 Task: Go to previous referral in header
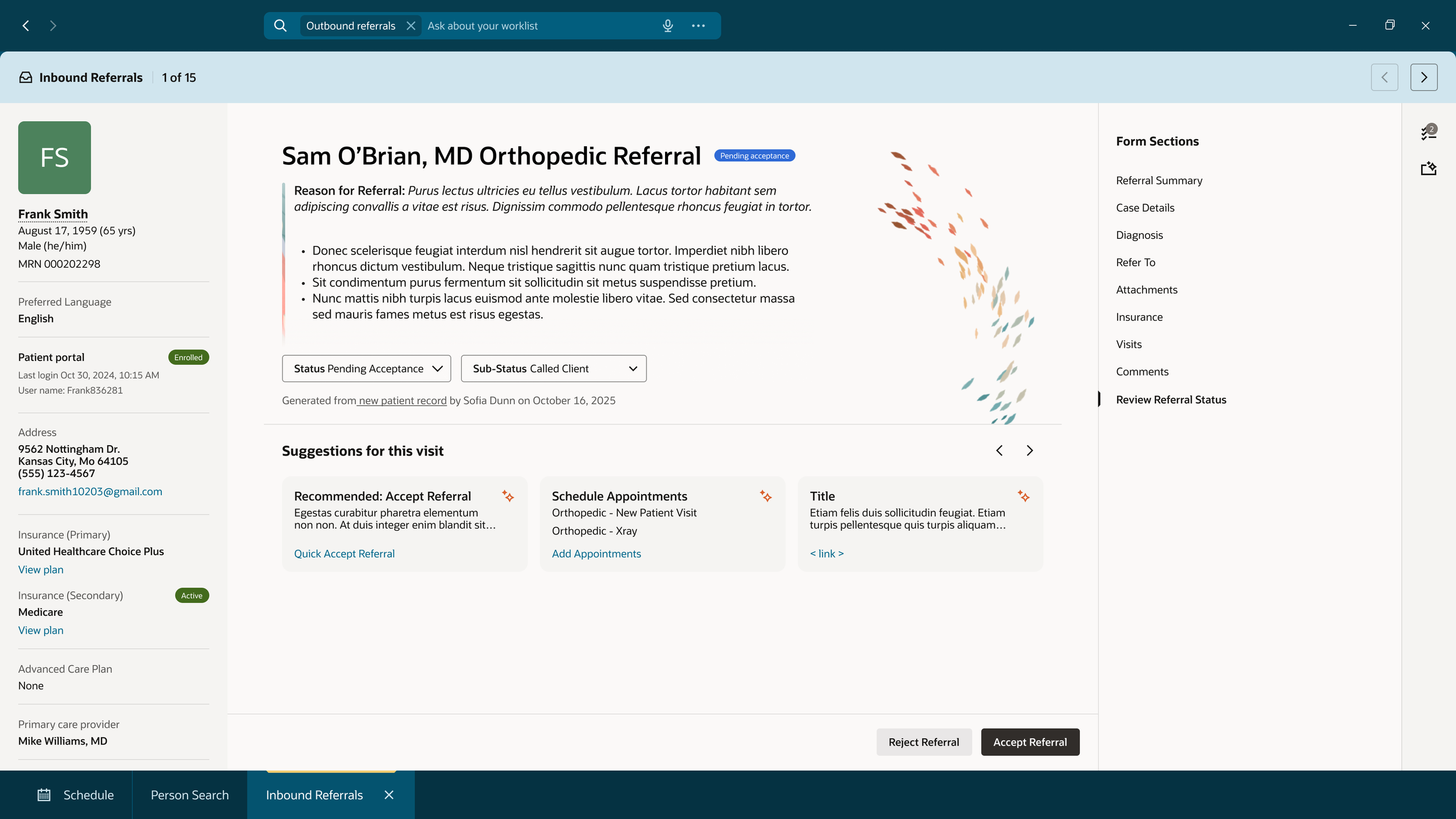[1384, 77]
